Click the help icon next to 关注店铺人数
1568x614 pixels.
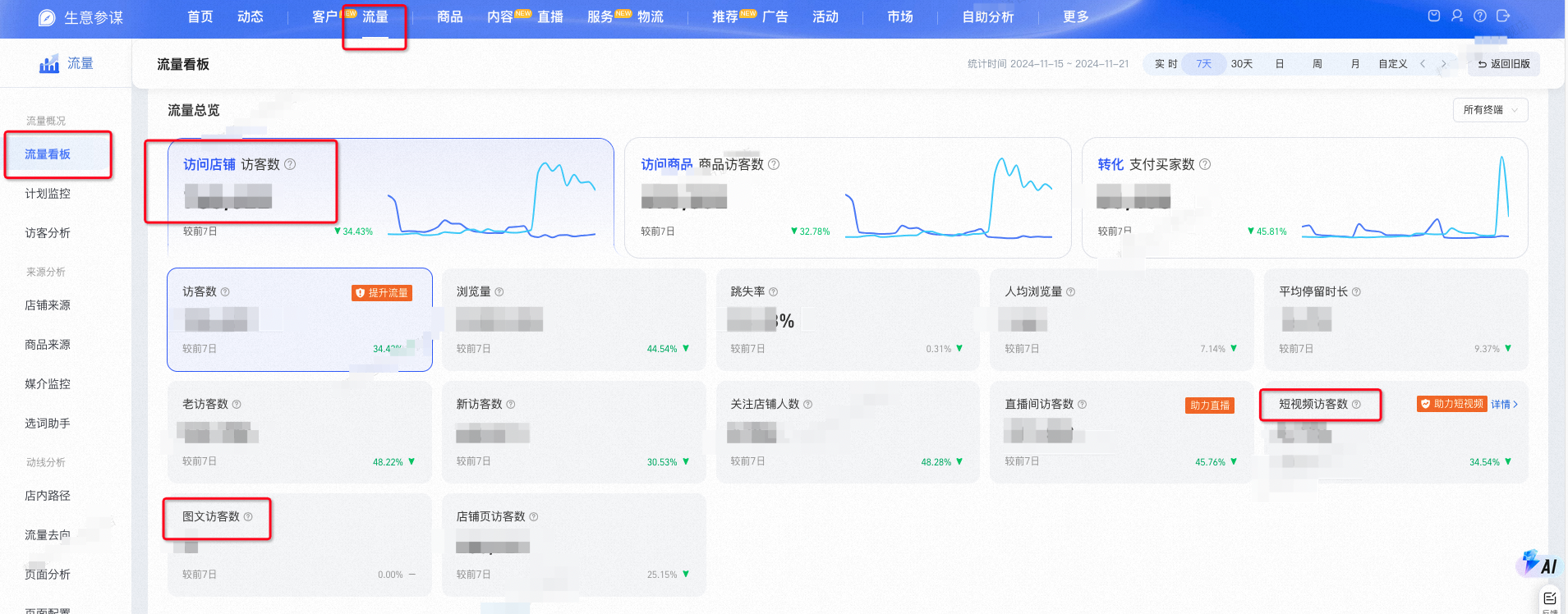808,405
